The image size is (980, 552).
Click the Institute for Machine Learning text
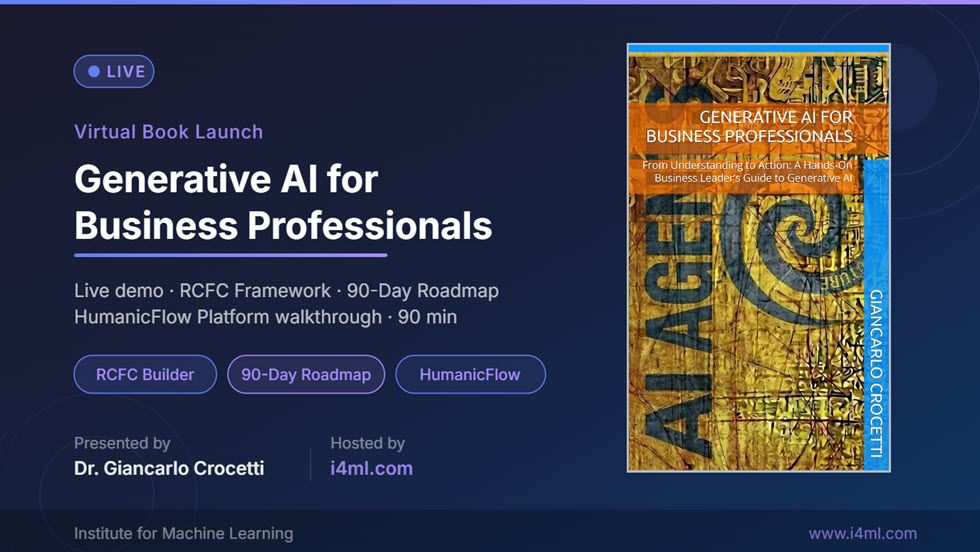tap(183, 533)
